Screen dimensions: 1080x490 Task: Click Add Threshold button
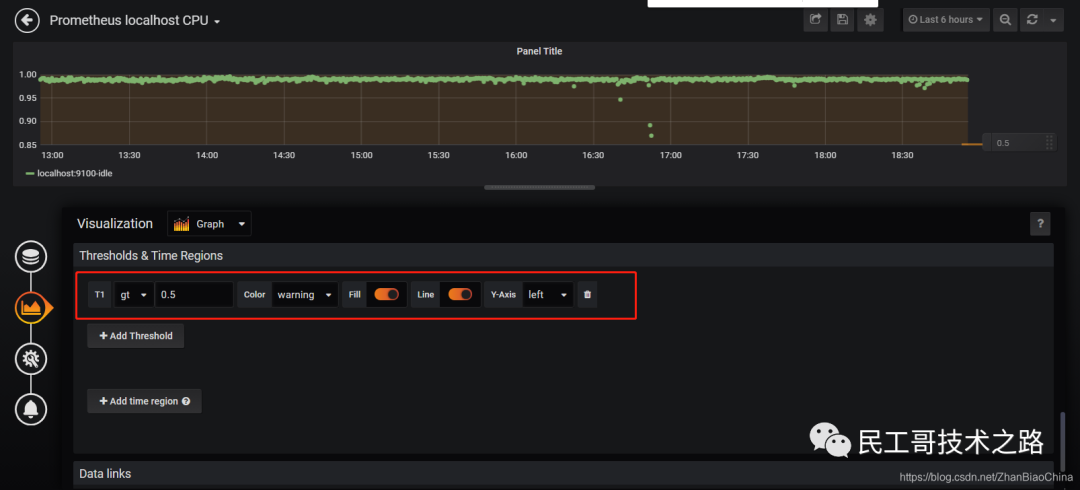click(x=136, y=336)
